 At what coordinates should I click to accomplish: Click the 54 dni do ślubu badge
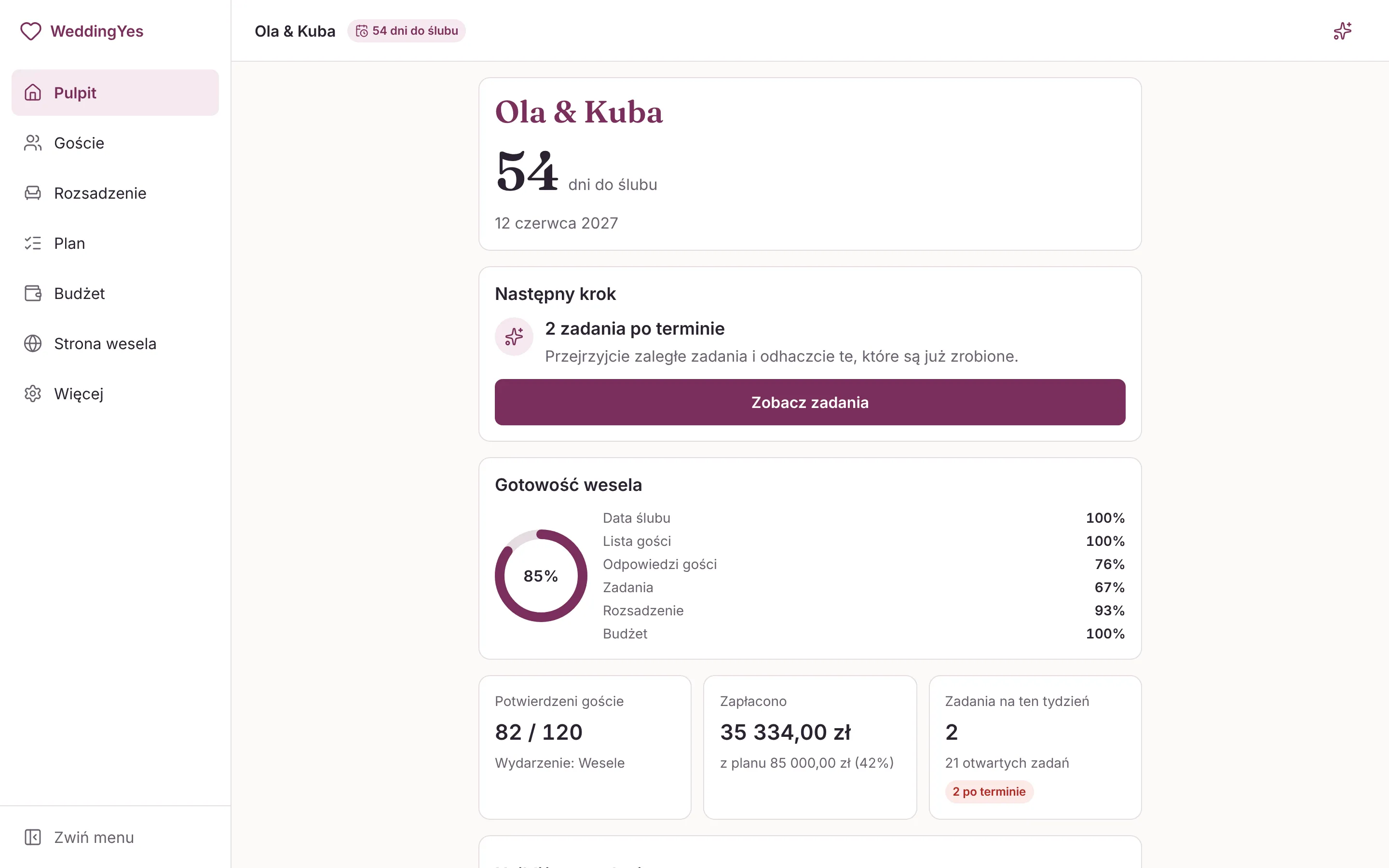(x=407, y=31)
